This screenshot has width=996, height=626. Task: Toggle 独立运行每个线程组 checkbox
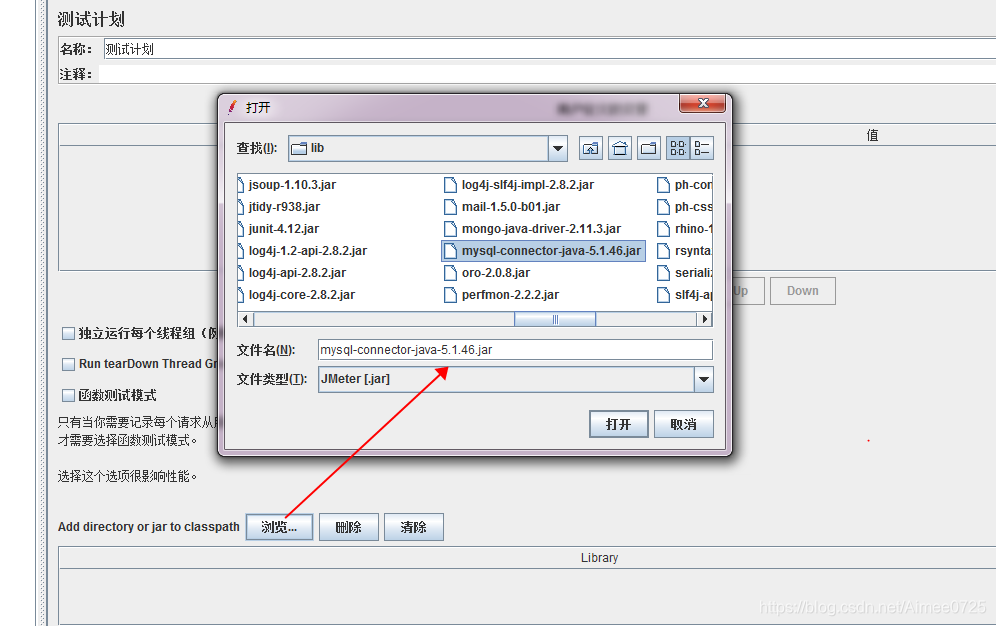point(69,333)
